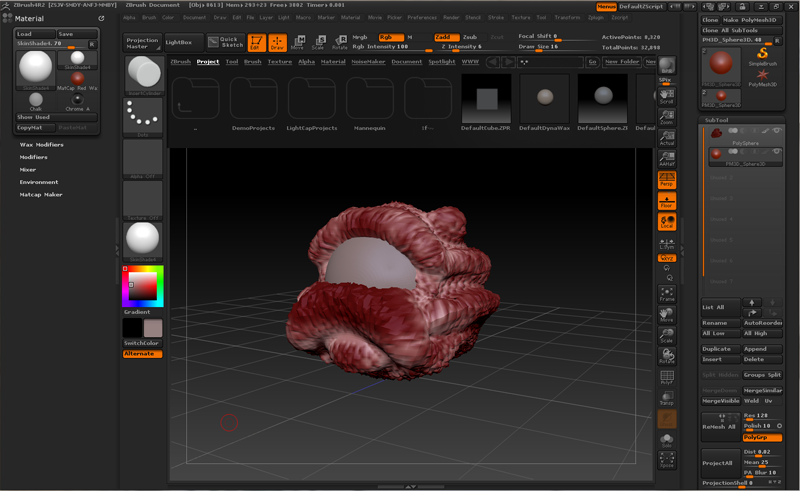Screen dimensions: 800x491
Task: Select the SimpleBrush tool icon
Action: tap(763, 55)
